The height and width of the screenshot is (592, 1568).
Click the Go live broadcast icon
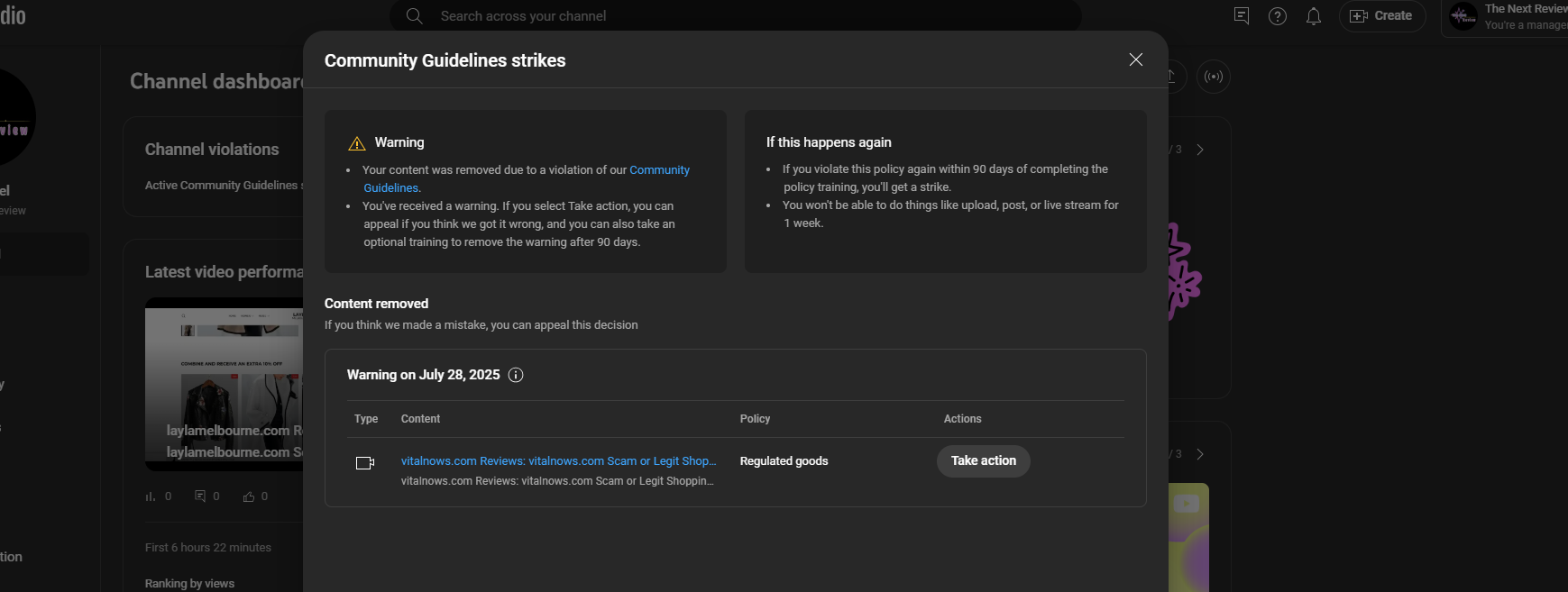tap(1214, 77)
